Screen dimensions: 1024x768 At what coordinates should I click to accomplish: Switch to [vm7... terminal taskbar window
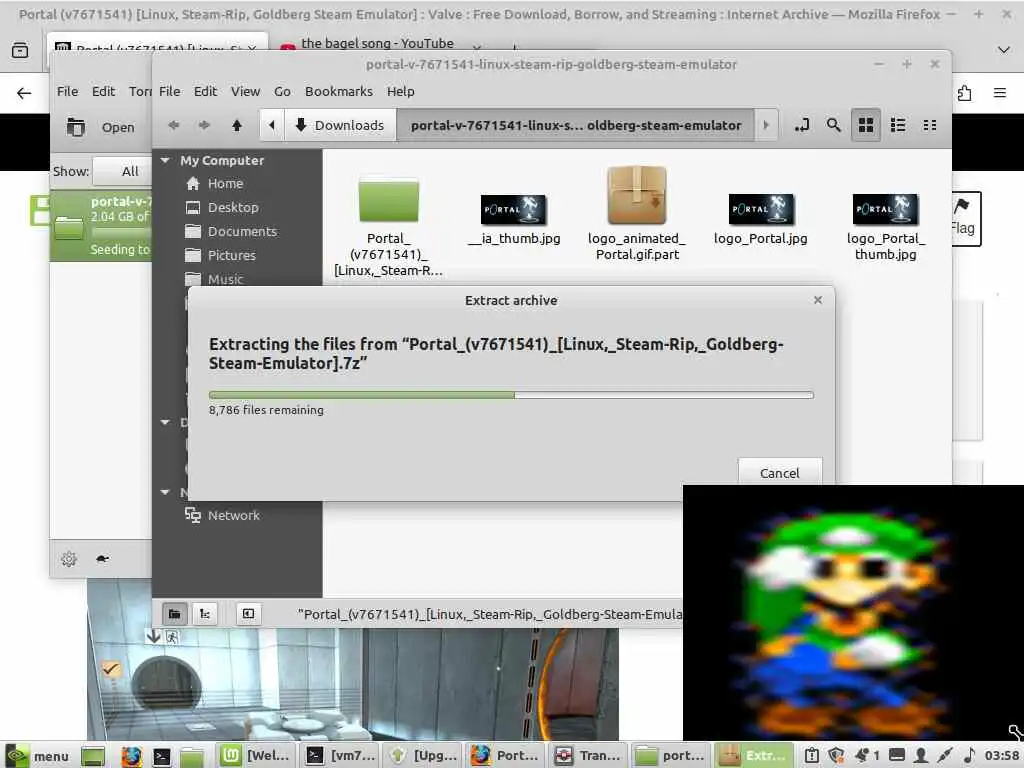point(341,756)
